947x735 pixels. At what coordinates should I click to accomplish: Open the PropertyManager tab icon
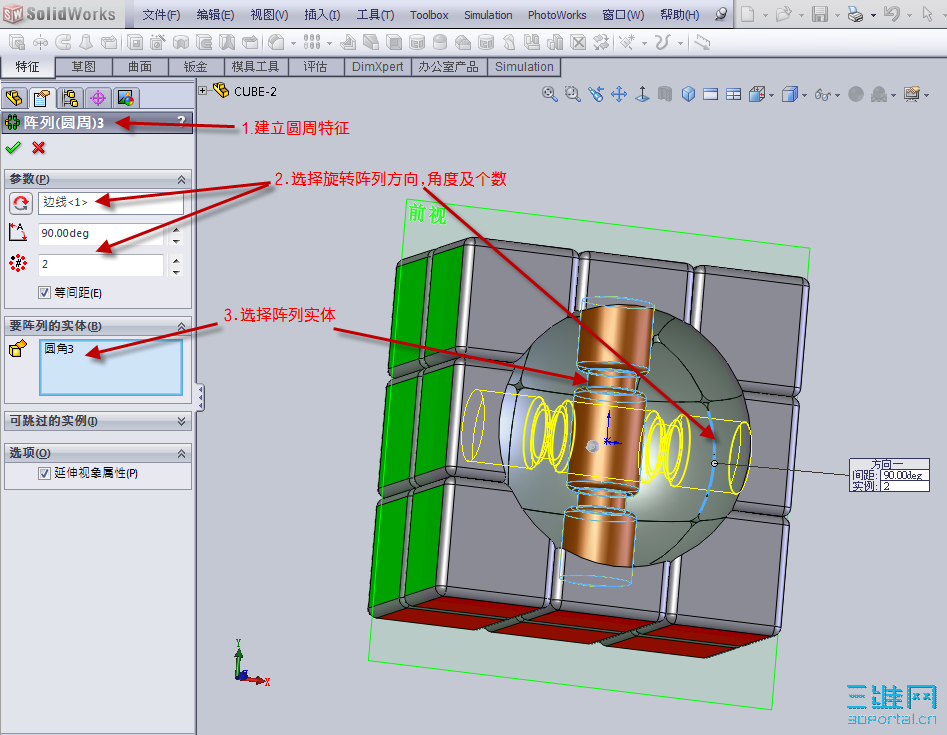[x=42, y=98]
